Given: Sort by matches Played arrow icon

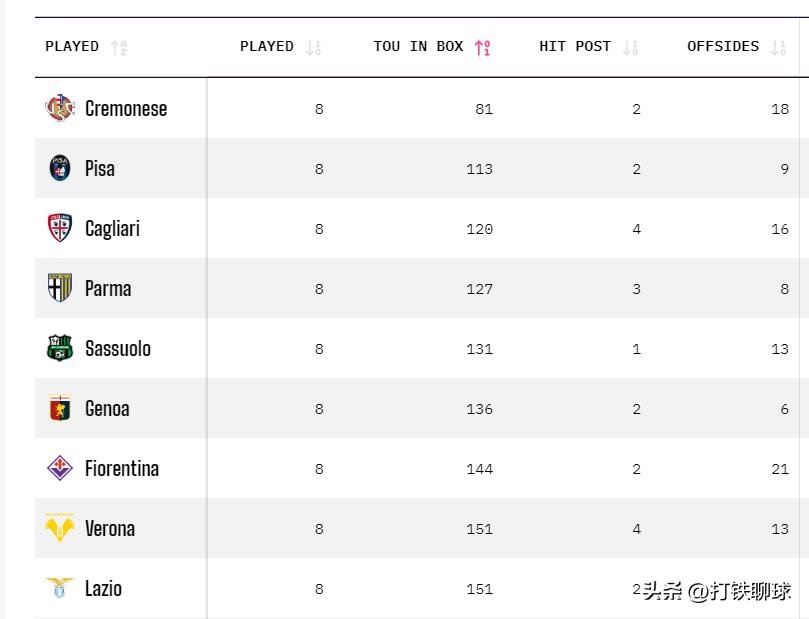Looking at the screenshot, I should click(x=313, y=47).
